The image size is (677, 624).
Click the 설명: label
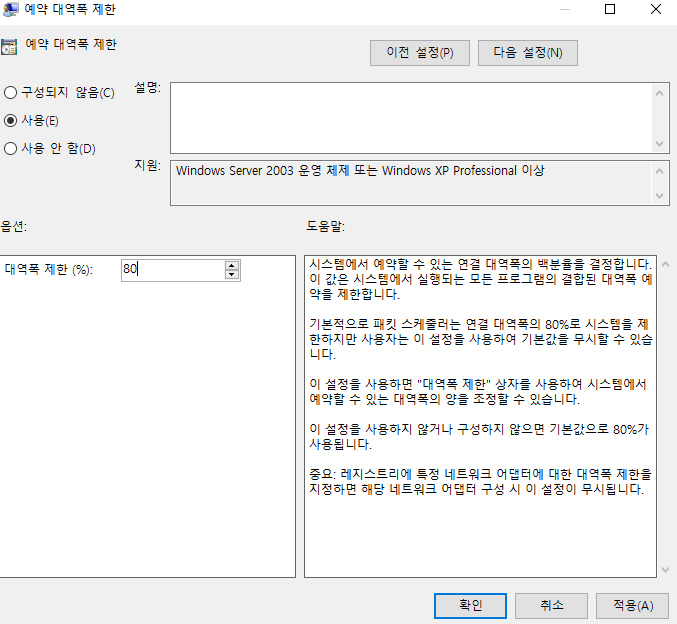[x=147, y=88]
